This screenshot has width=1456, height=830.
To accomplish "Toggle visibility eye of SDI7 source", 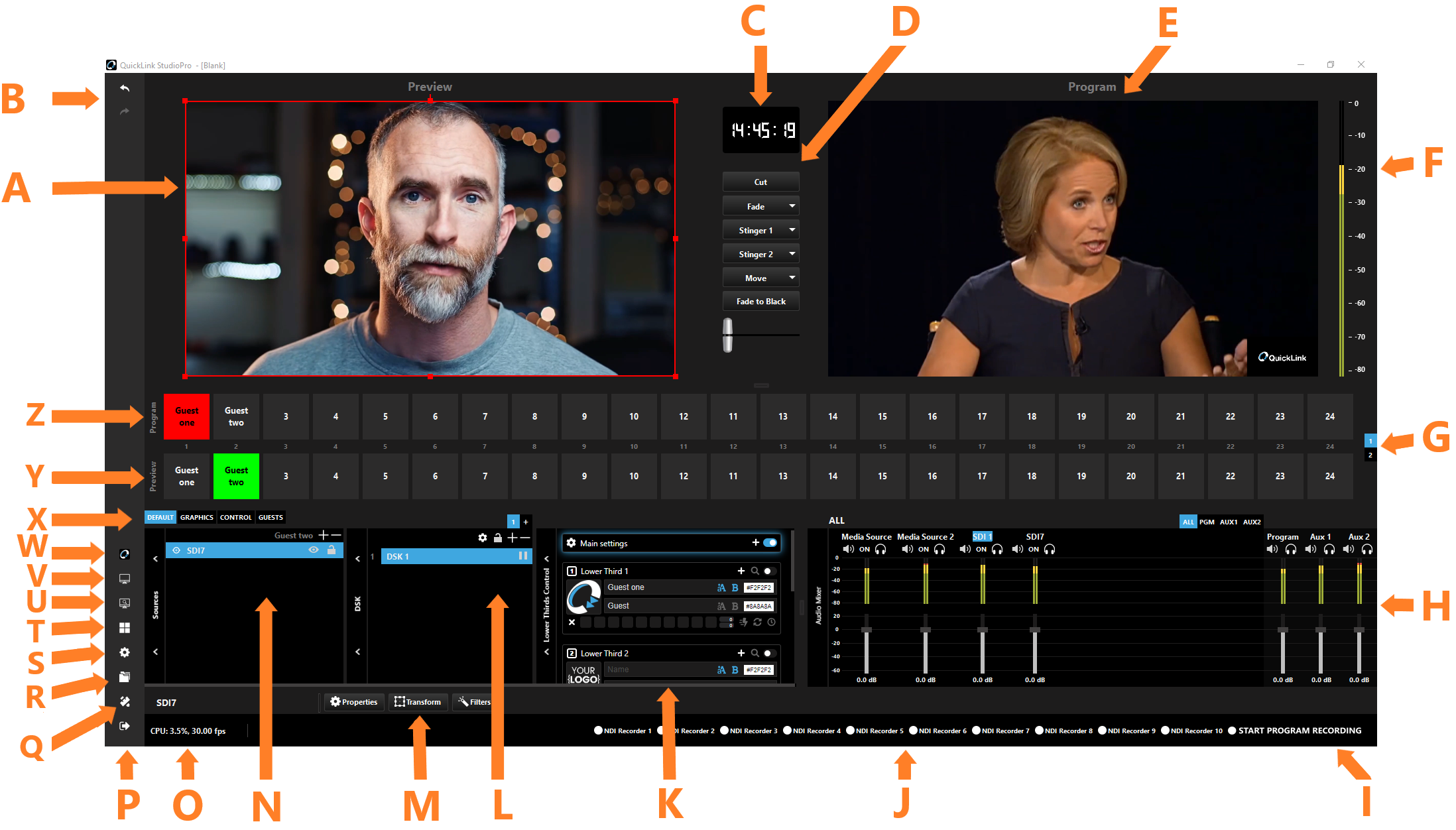I will [x=314, y=550].
